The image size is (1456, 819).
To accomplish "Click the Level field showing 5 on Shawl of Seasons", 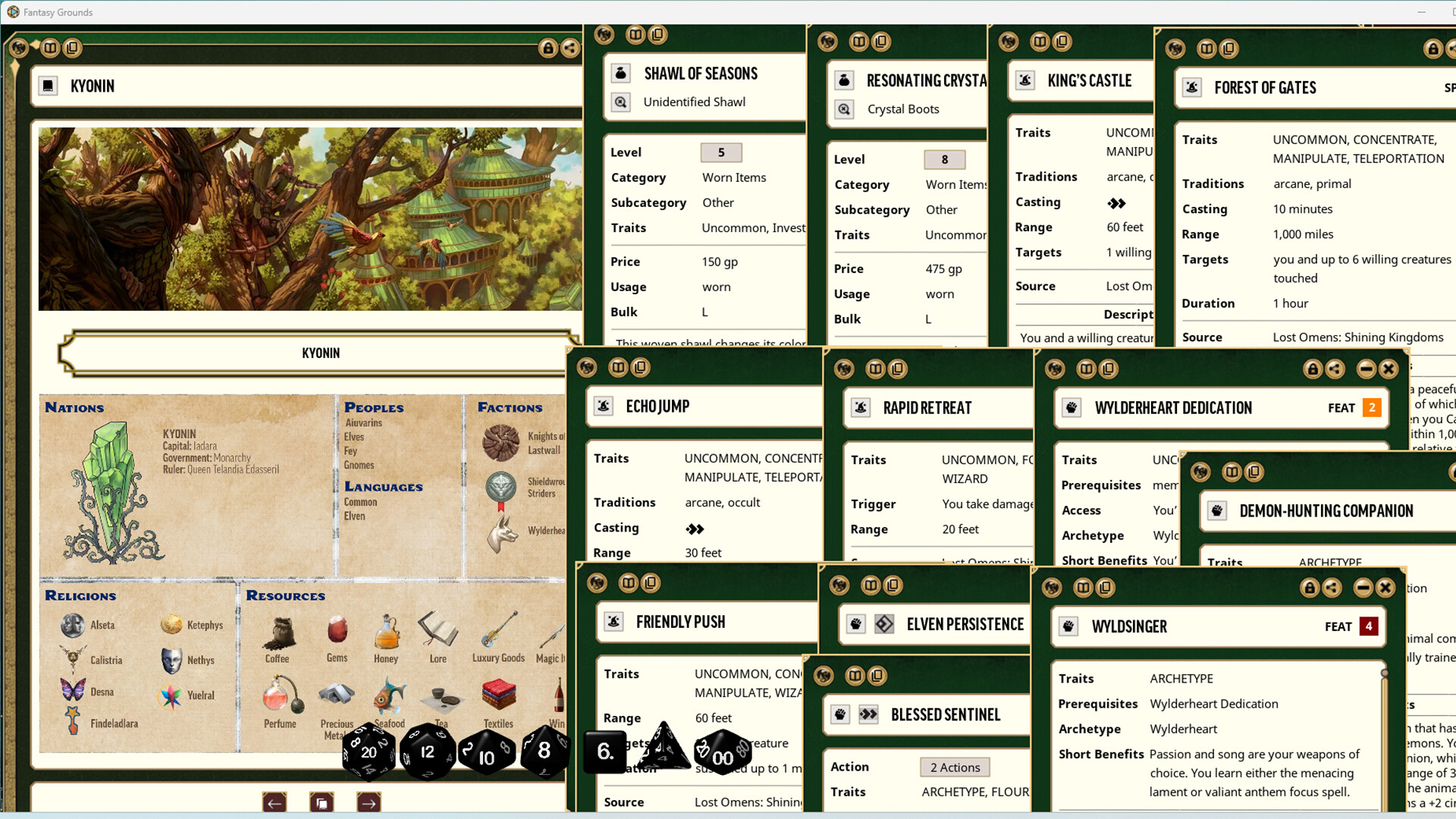I will pyautogui.click(x=720, y=152).
